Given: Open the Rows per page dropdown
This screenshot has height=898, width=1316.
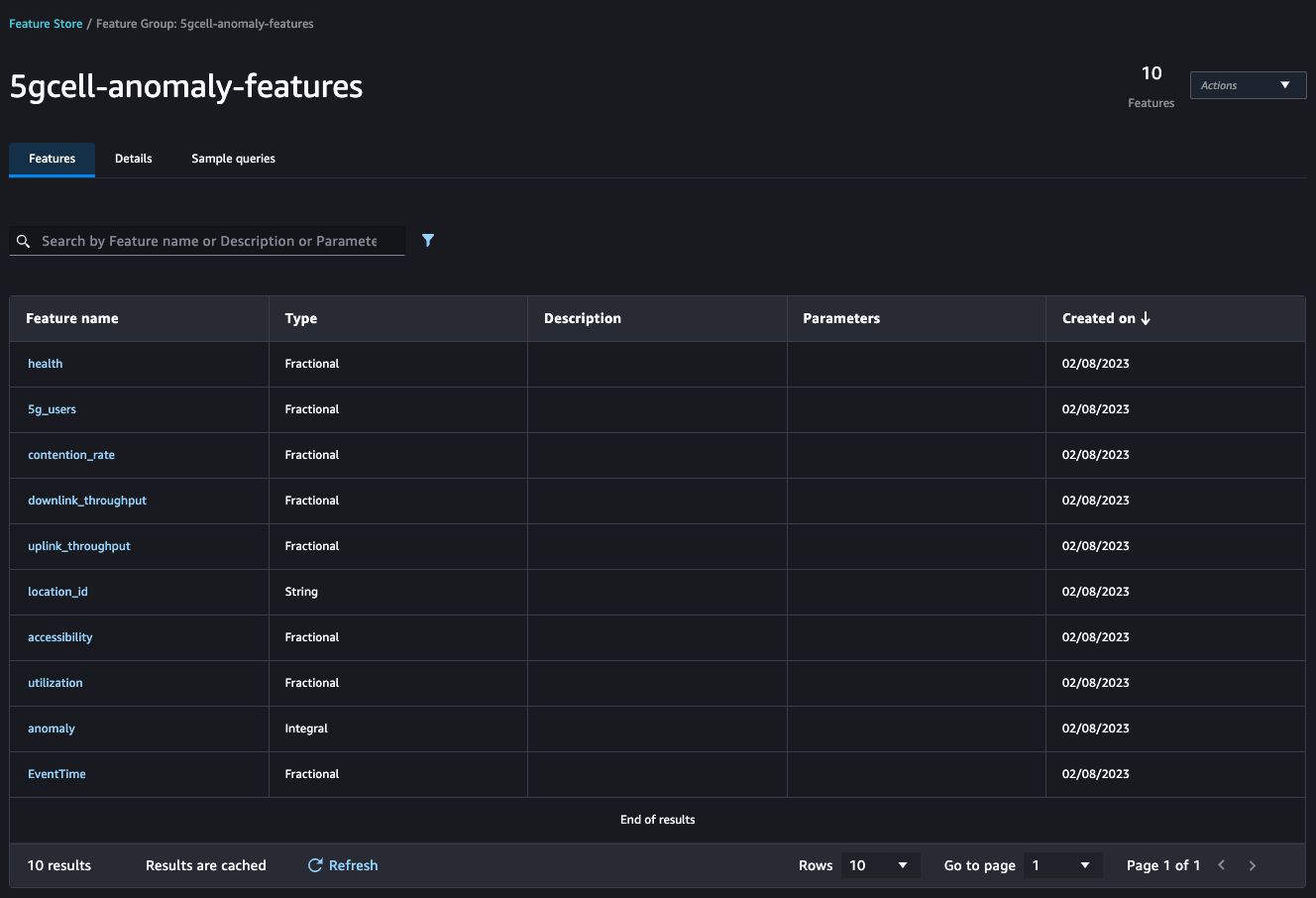Looking at the screenshot, I should tap(880, 865).
